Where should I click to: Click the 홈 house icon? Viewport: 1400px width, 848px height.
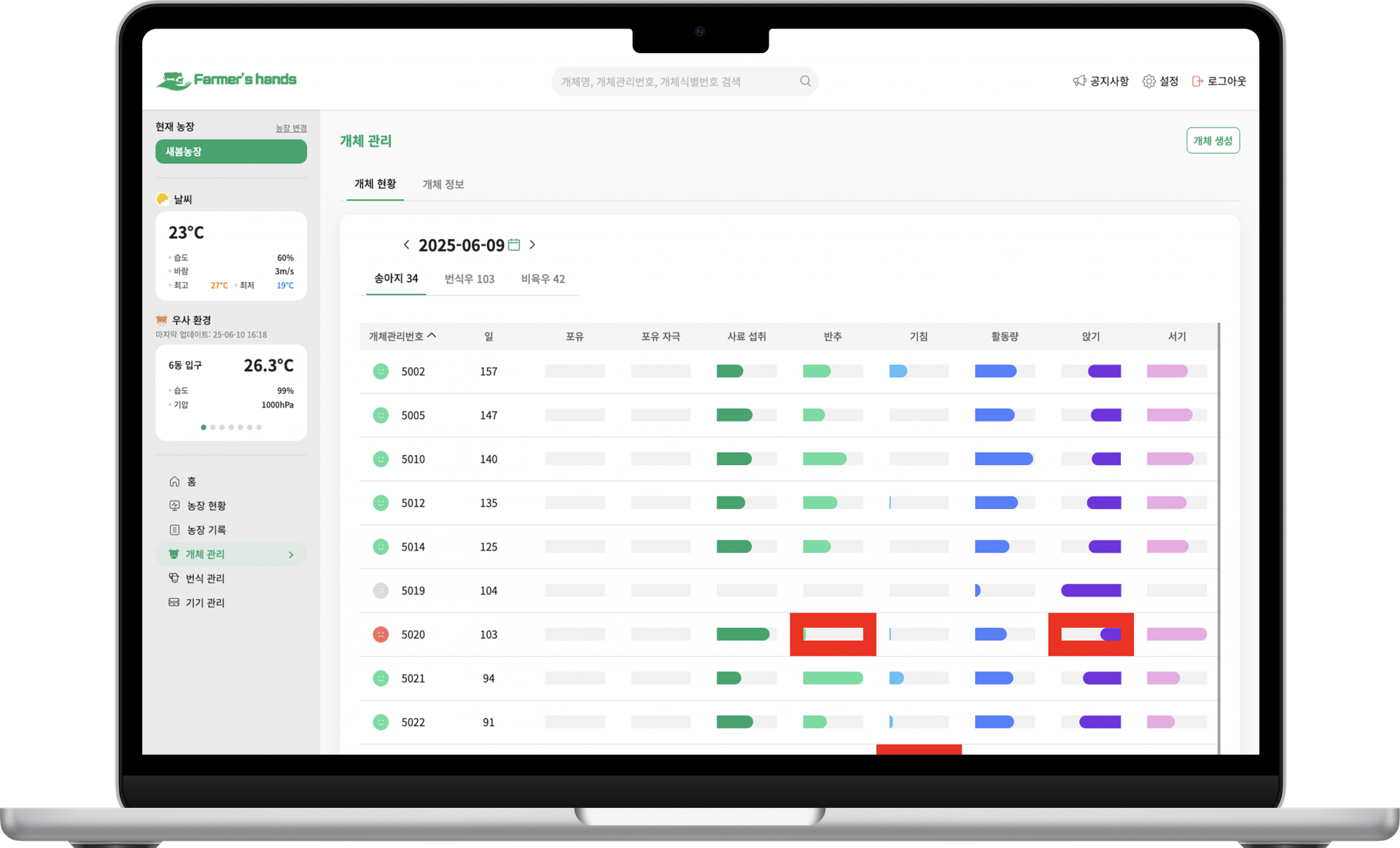[x=174, y=481]
